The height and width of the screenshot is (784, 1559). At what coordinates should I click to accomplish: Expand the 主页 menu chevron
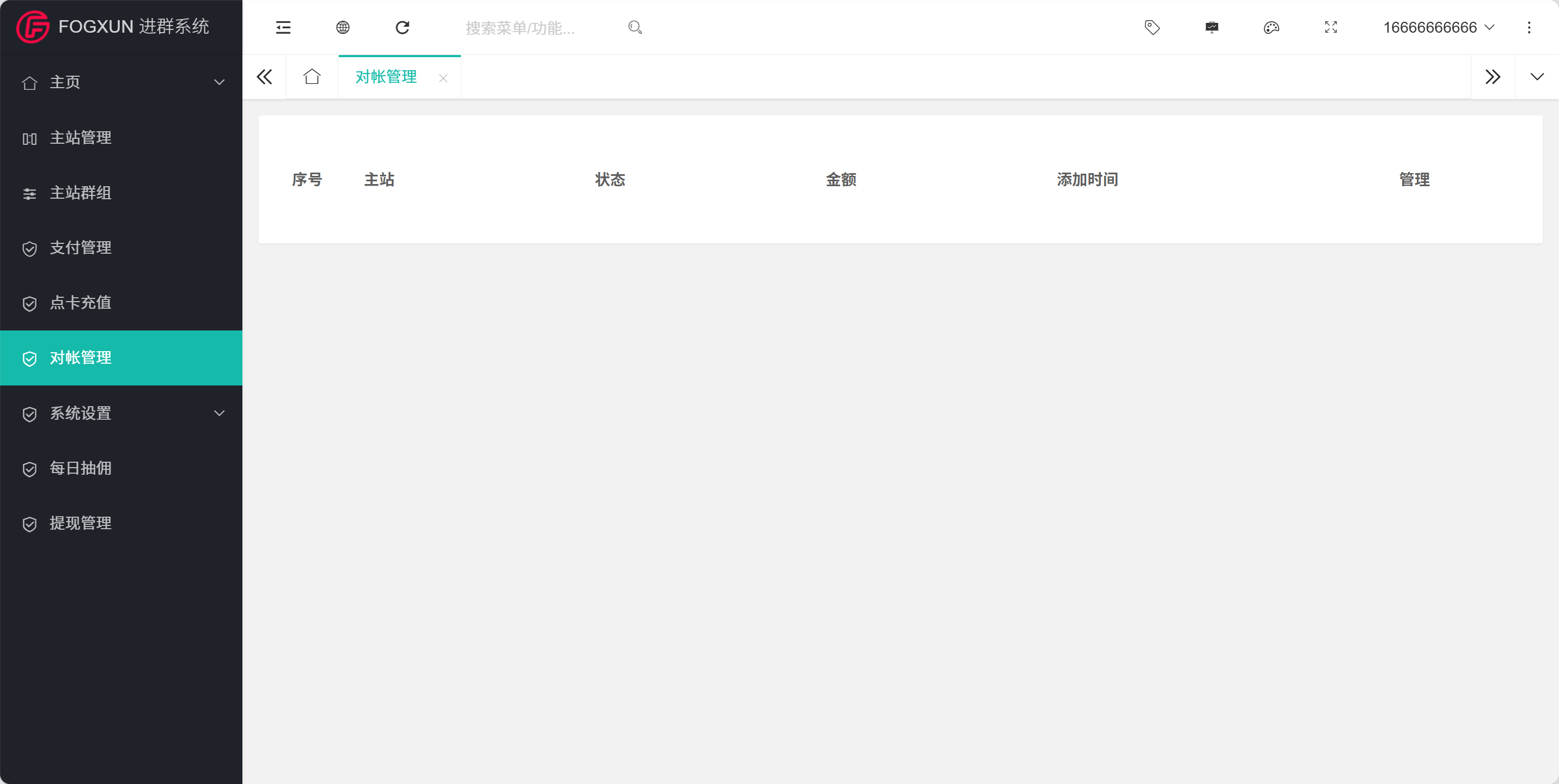click(220, 82)
